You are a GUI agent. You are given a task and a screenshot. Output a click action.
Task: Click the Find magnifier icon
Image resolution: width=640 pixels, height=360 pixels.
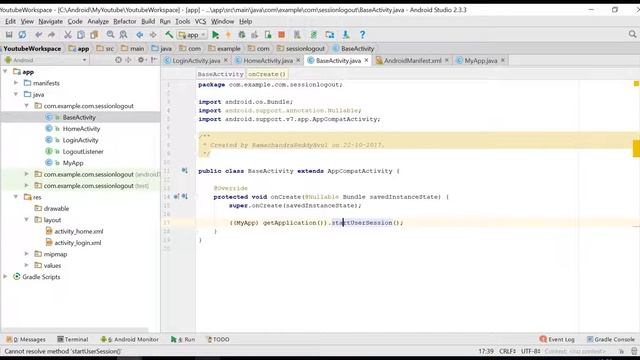110,35
